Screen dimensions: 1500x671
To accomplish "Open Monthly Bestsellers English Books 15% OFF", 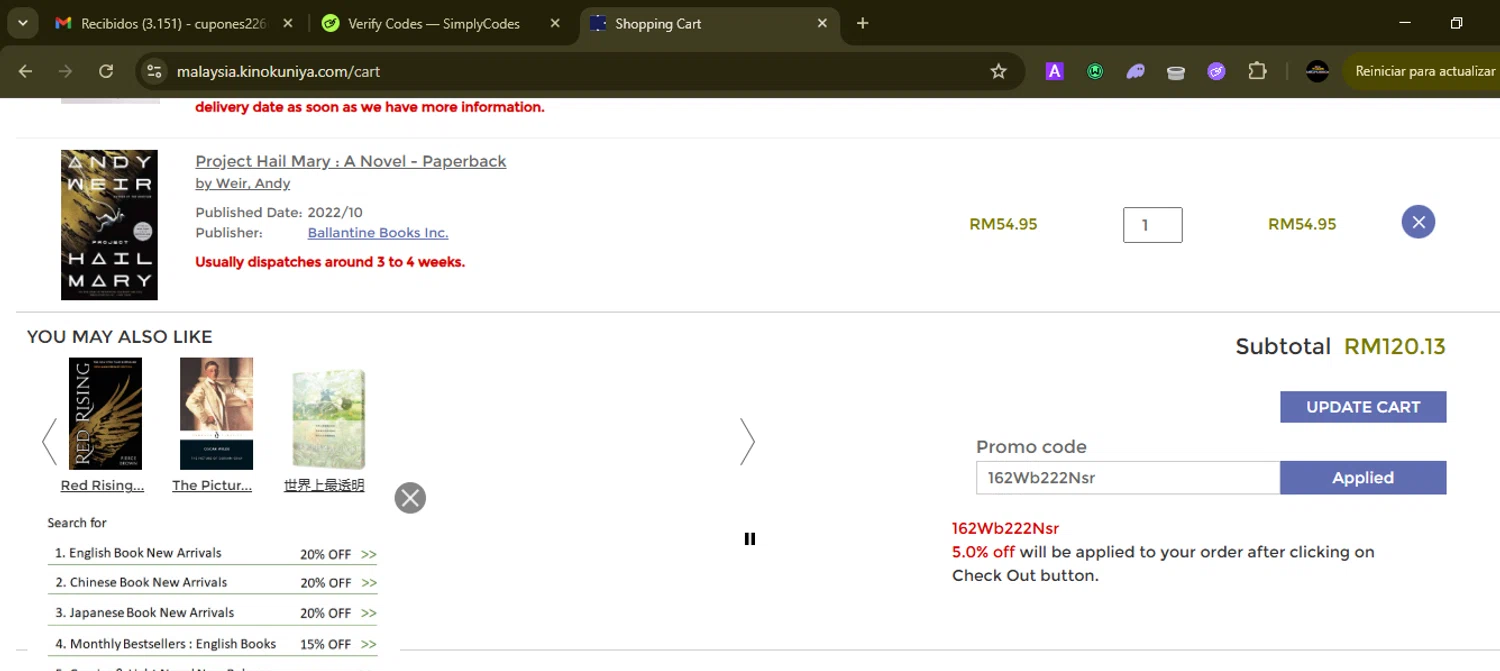I will [x=213, y=644].
